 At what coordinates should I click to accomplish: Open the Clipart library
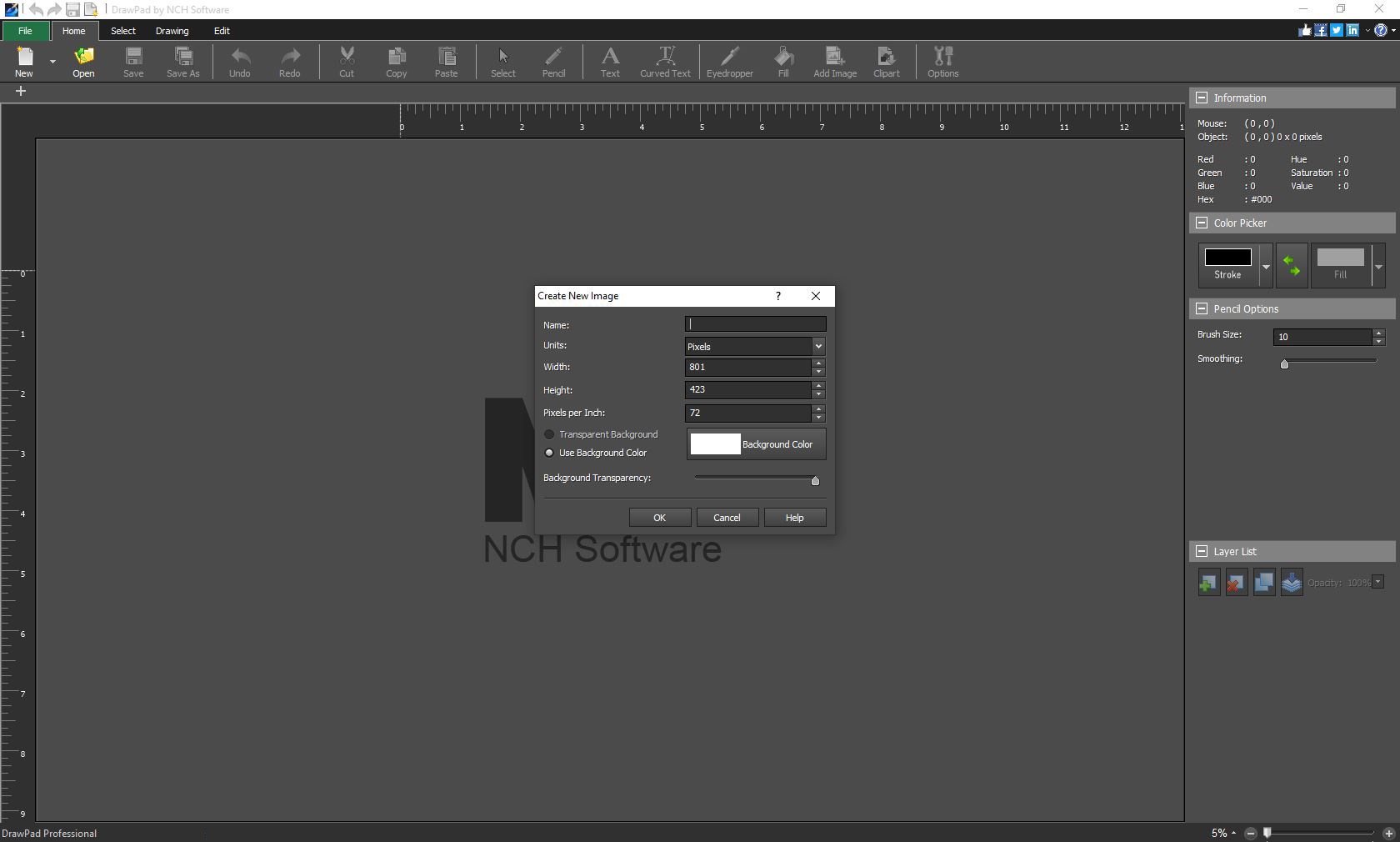(886, 62)
